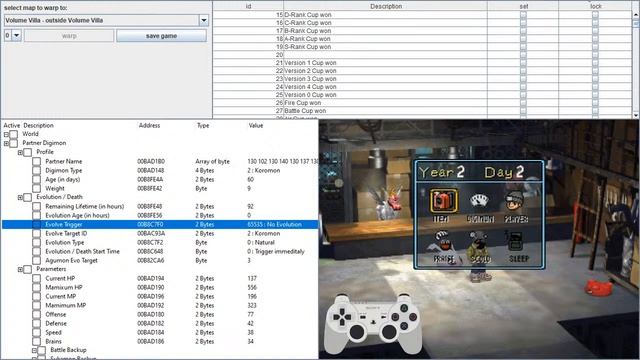Click the Current MP value 196
This screenshot has height=360, width=640.
(x=252, y=296)
